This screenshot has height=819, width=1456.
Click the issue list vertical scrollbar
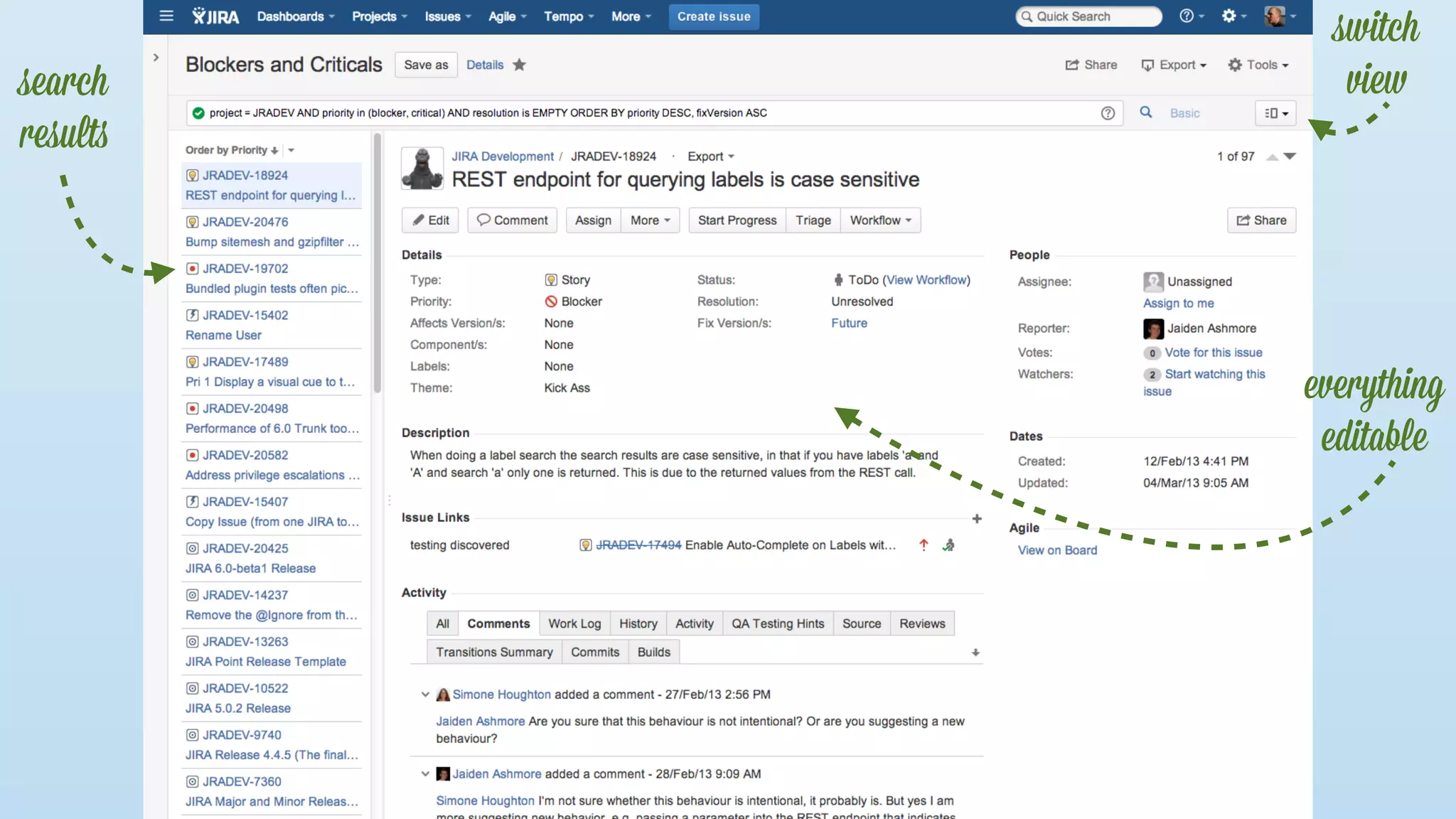[377, 263]
